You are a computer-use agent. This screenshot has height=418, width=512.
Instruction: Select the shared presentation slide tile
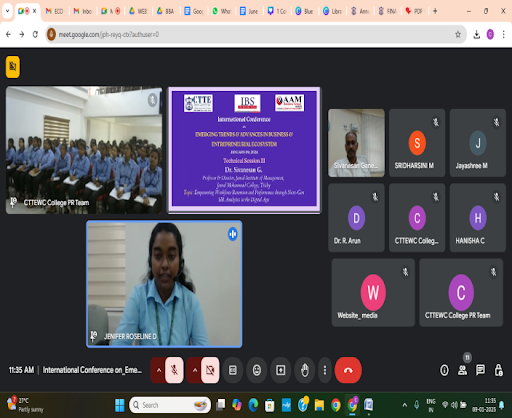[244, 150]
